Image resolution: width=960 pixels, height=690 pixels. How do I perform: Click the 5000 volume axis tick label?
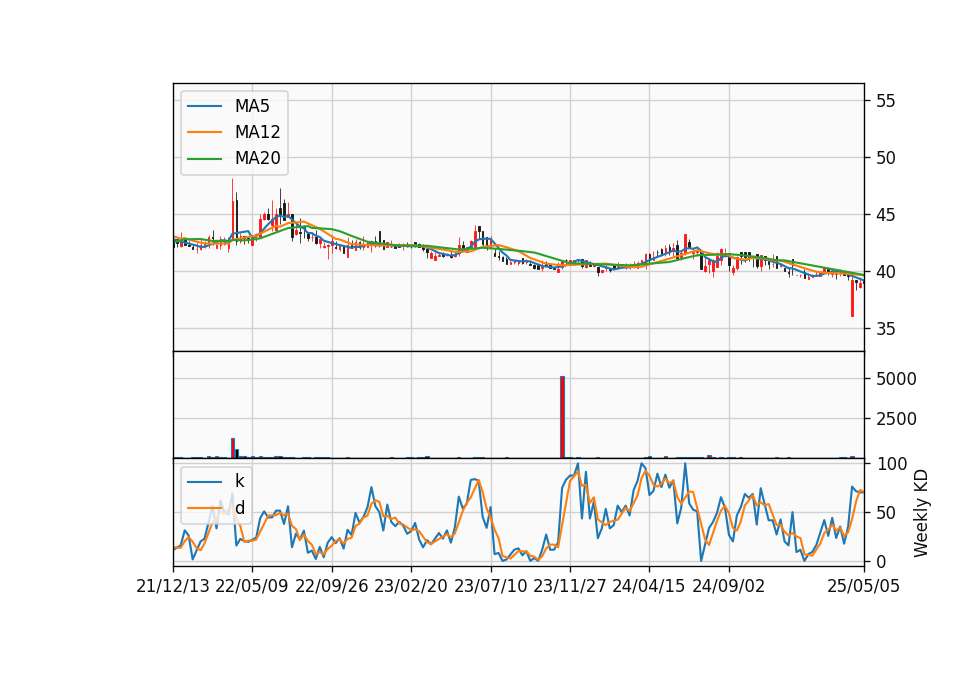point(896,379)
